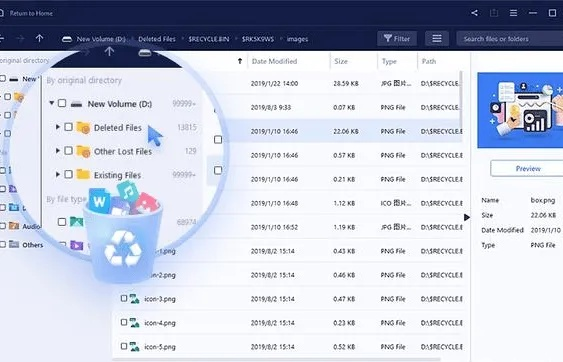The image size is (563, 362).
Task: Click the Existing Files folder icon
Action: pos(83,174)
